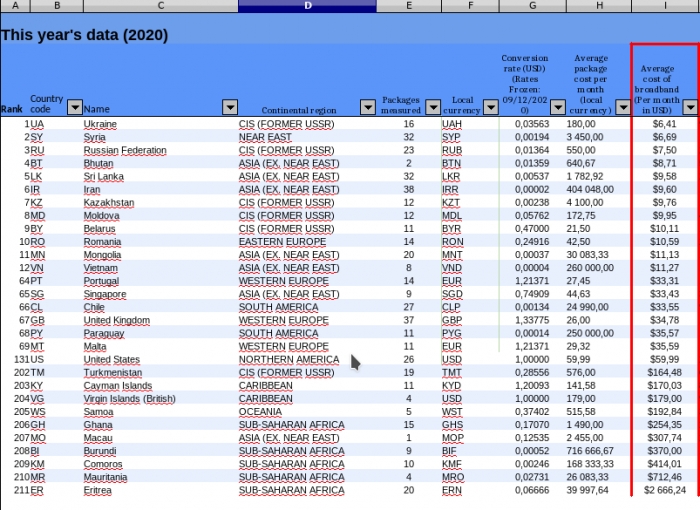Image resolution: width=700 pixels, height=510 pixels.
Task: Select the Malta name cell
Action: click(x=161, y=346)
